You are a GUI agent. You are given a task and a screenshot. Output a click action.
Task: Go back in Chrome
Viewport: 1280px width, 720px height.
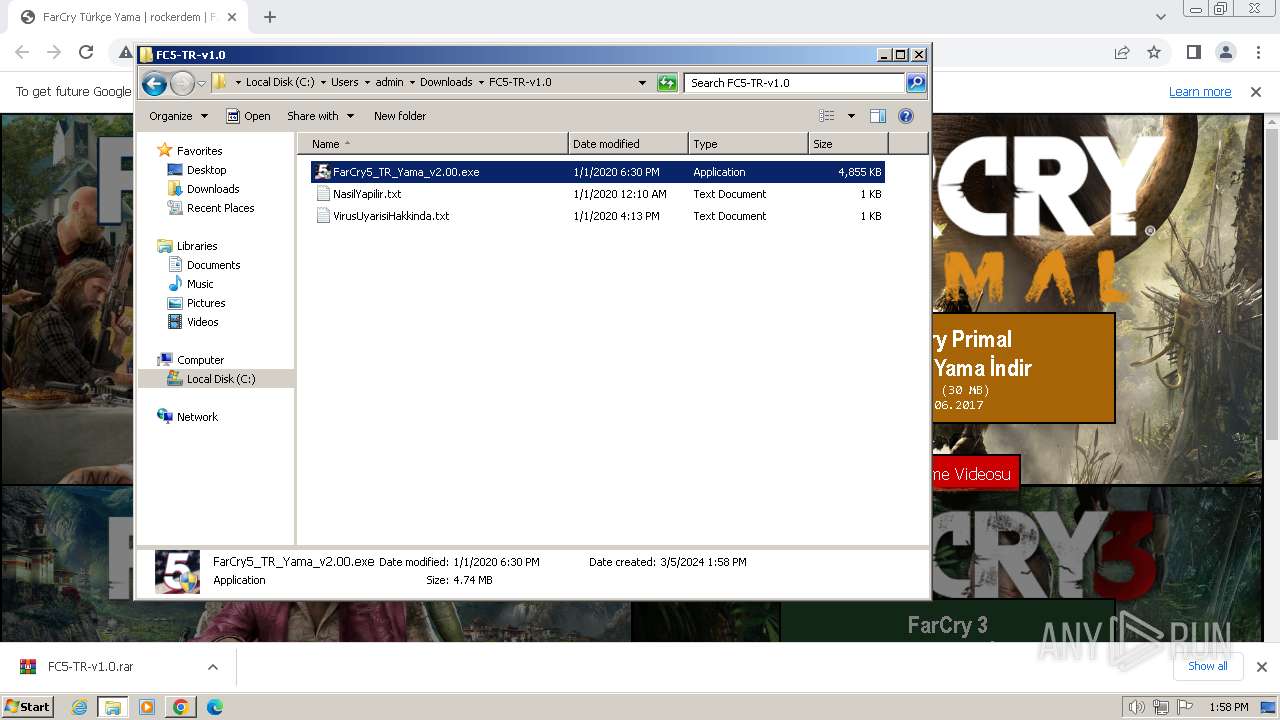pos(22,52)
